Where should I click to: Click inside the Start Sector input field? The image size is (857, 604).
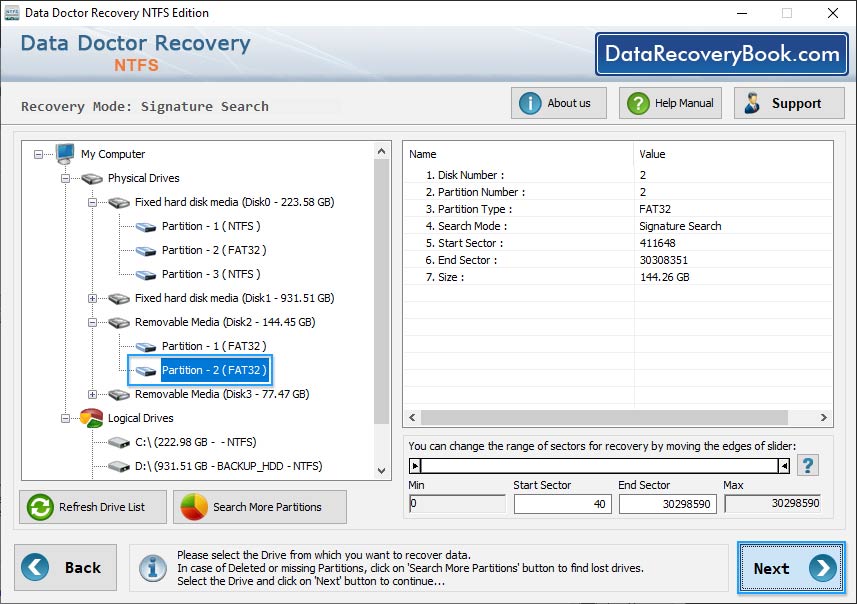(x=562, y=504)
